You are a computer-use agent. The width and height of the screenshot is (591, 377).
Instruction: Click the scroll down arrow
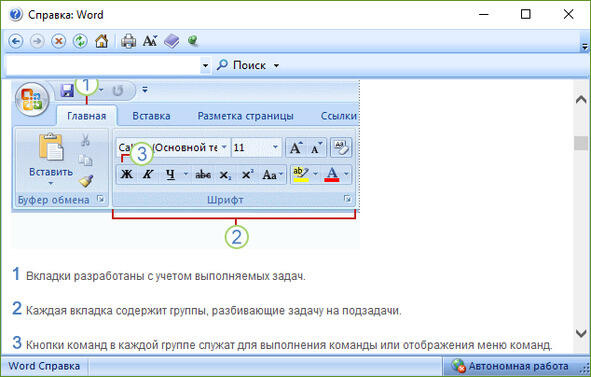(x=581, y=333)
